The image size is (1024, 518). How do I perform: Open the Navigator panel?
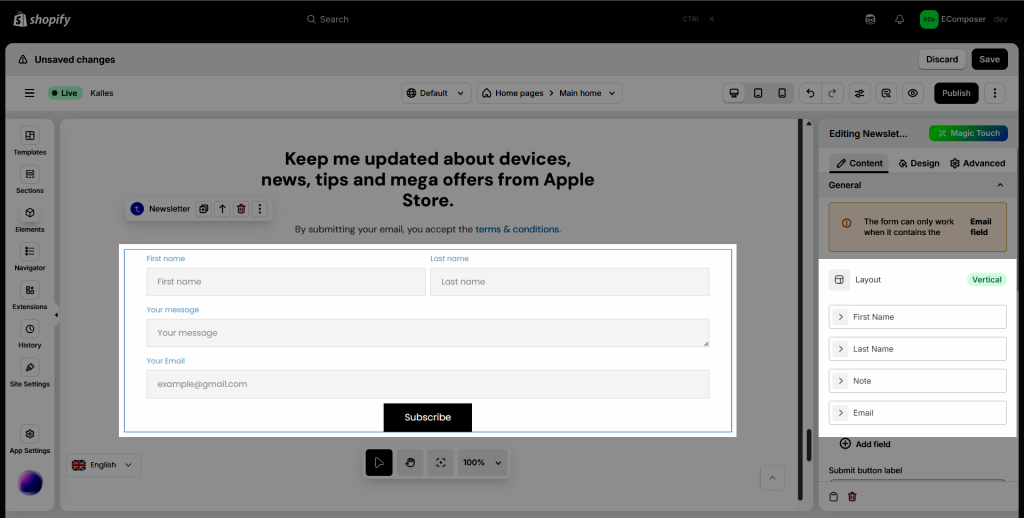pyautogui.click(x=30, y=257)
